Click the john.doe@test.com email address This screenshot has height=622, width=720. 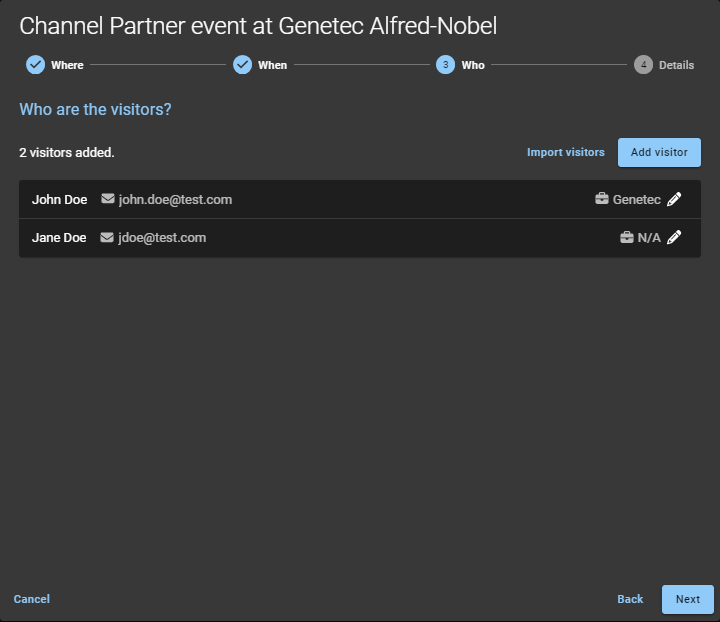pos(175,200)
